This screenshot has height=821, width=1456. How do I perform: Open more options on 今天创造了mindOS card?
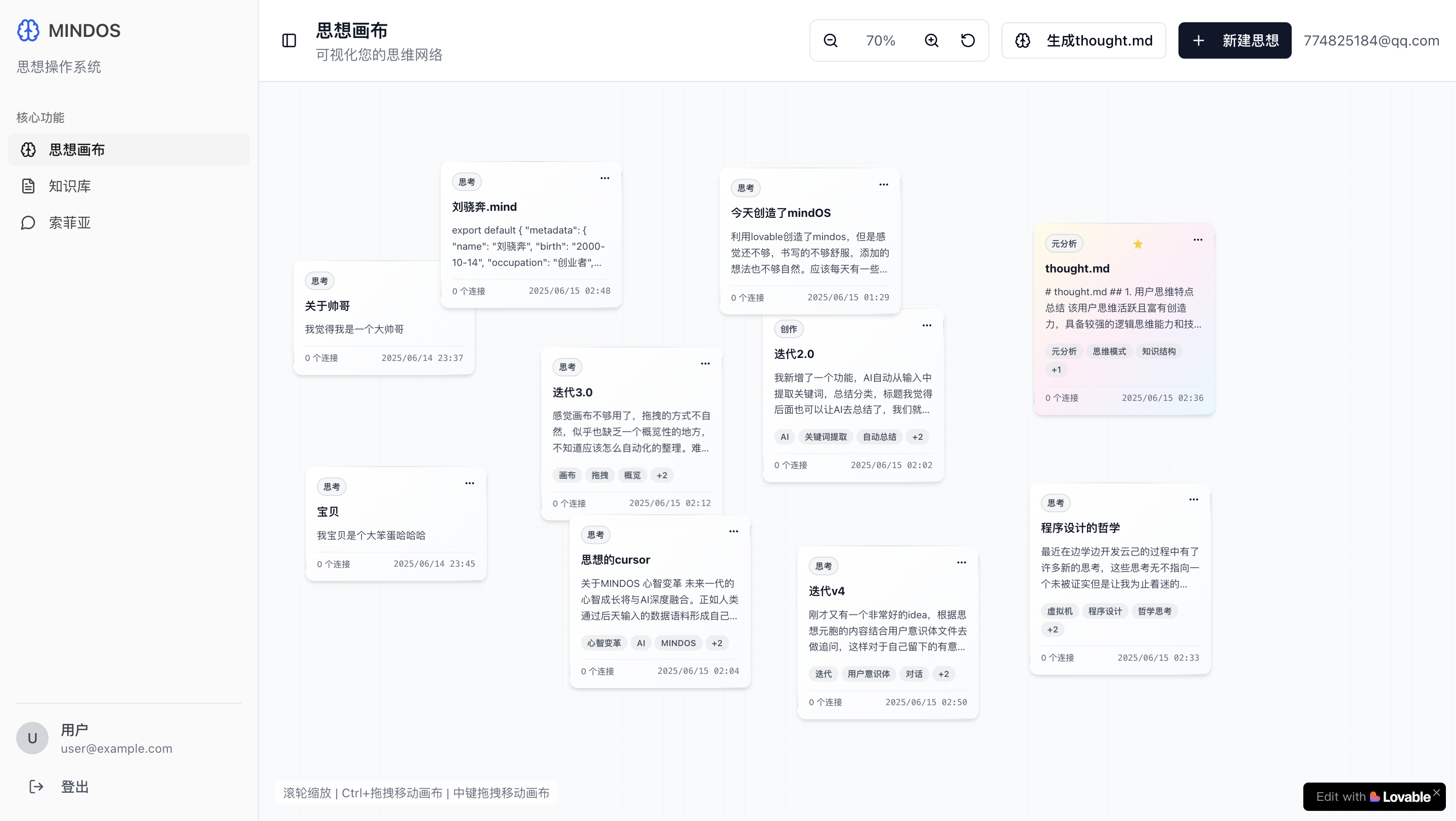coord(883,184)
